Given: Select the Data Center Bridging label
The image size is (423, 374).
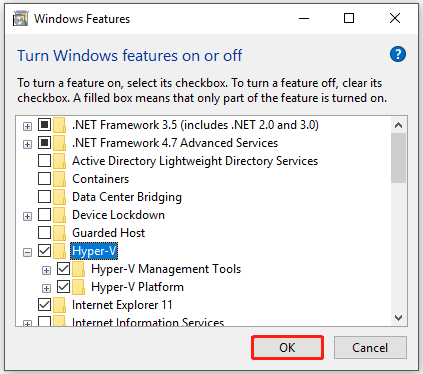Looking at the screenshot, I should (127, 197).
